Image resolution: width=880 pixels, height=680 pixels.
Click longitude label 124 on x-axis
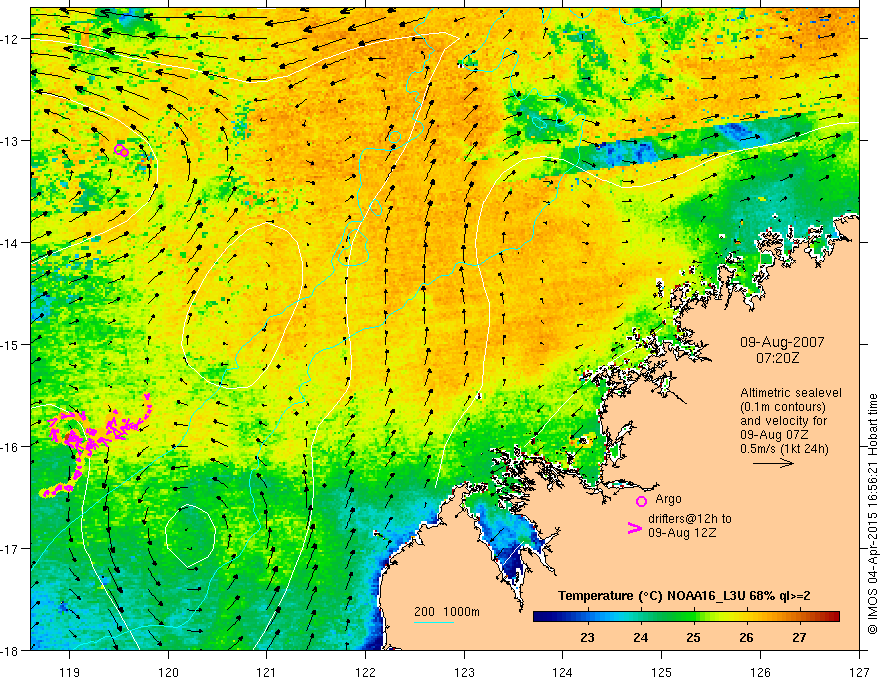(x=563, y=672)
